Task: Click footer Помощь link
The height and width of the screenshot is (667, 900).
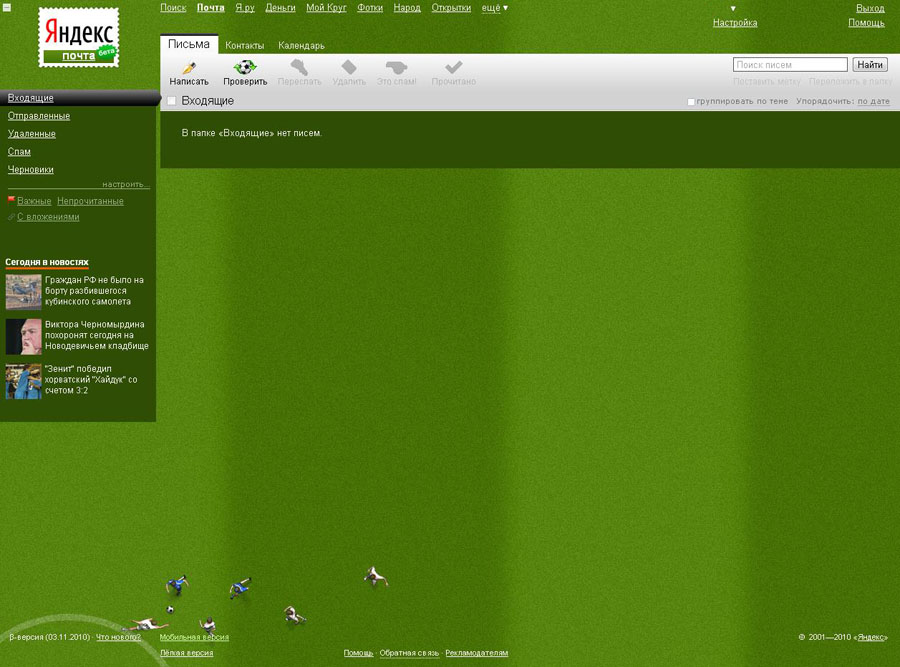Action: tap(358, 653)
